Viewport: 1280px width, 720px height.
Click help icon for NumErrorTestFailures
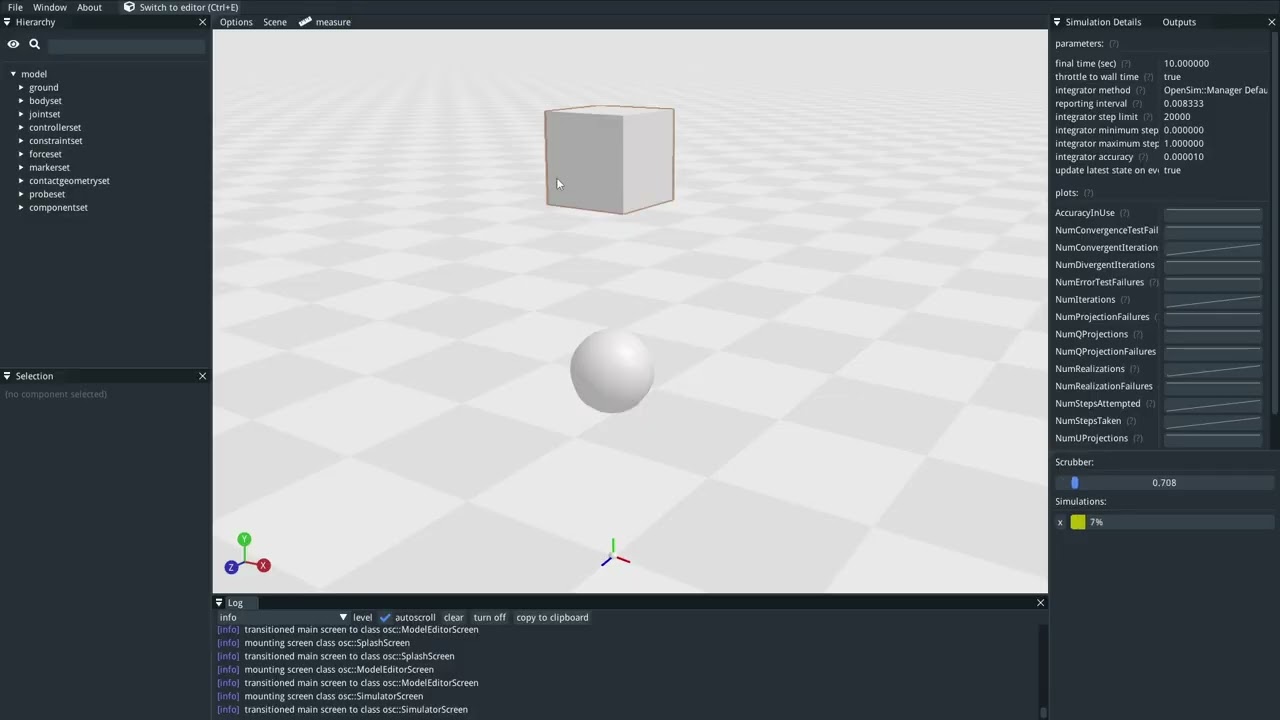(x=1153, y=283)
